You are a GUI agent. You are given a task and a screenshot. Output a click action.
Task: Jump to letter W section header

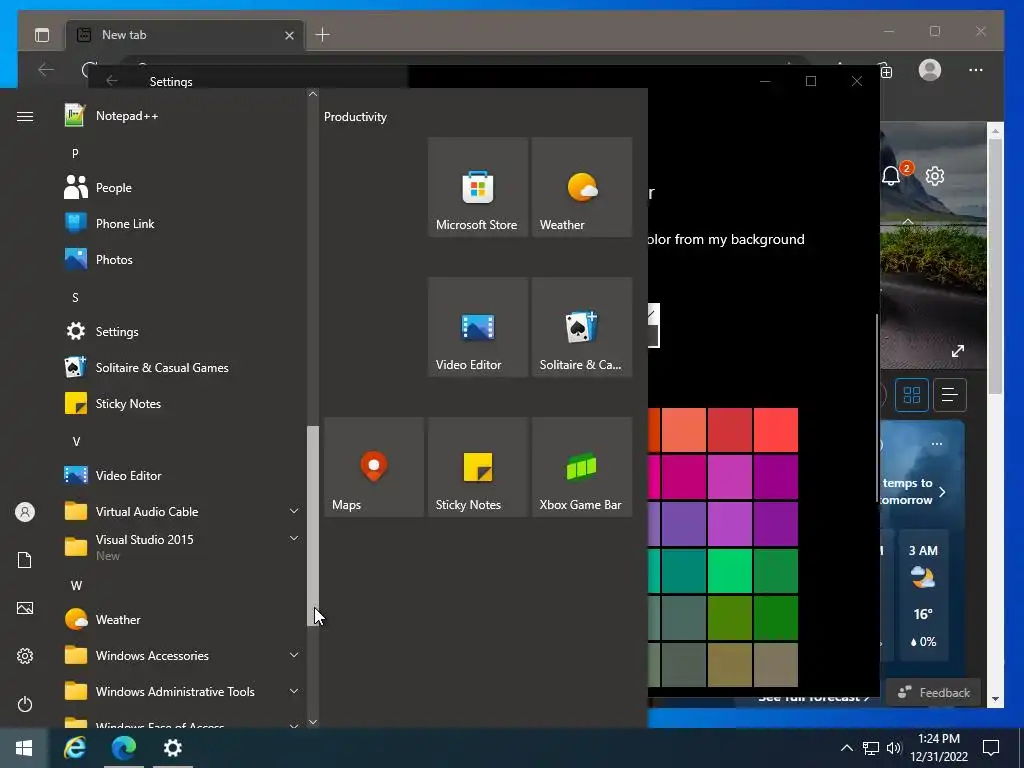[x=76, y=585]
